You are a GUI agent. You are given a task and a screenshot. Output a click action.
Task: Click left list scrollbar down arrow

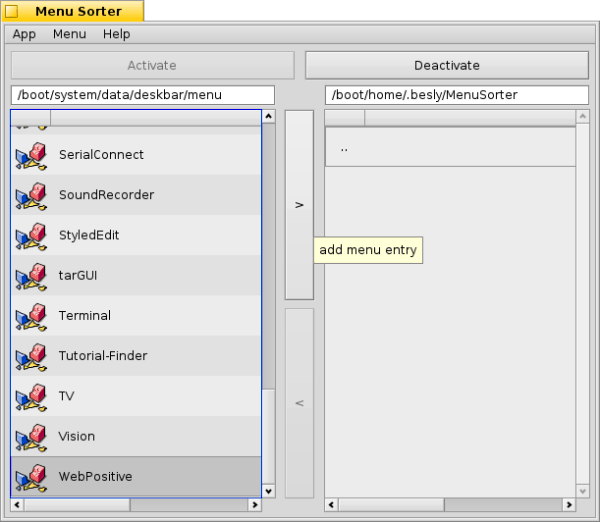pos(268,491)
